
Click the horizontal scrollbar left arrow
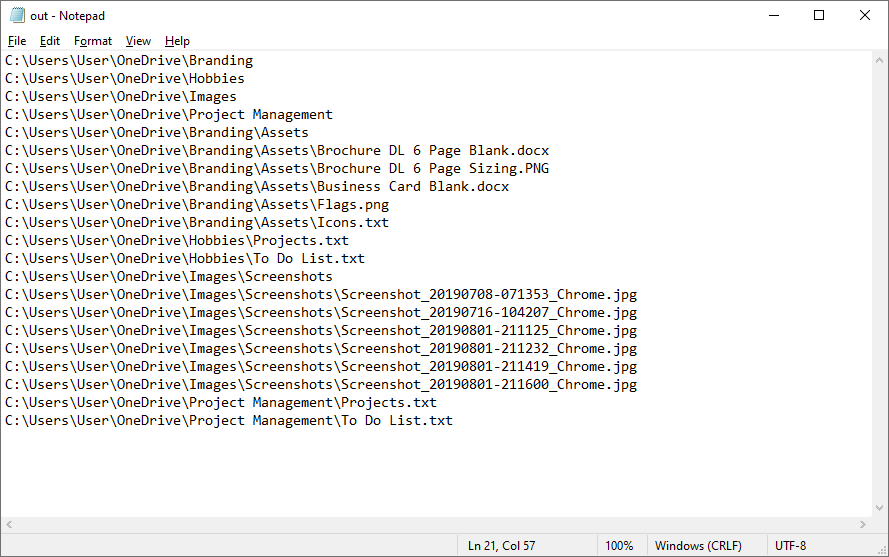9,525
